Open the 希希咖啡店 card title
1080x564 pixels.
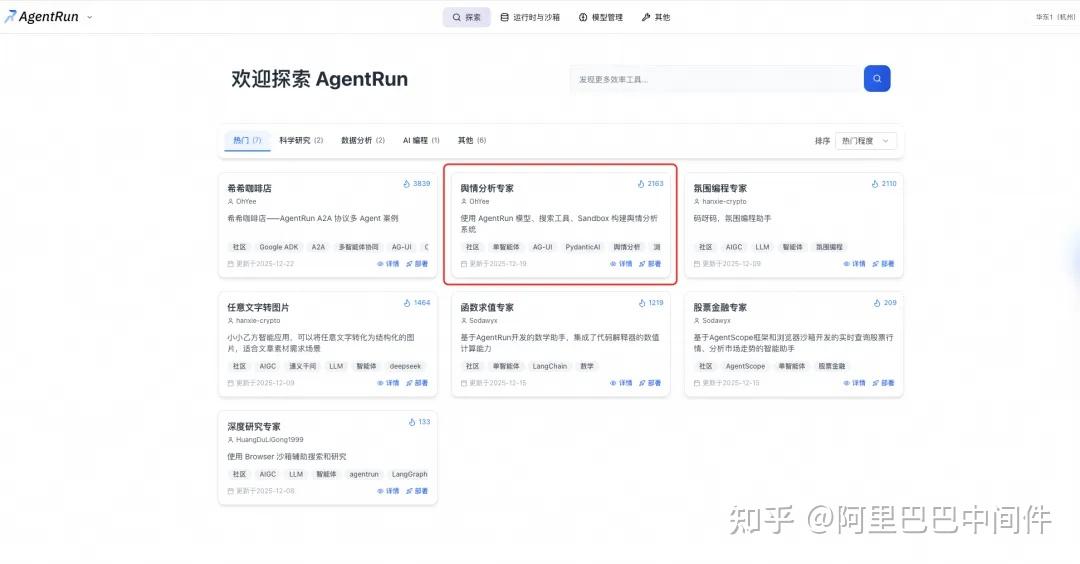249,188
